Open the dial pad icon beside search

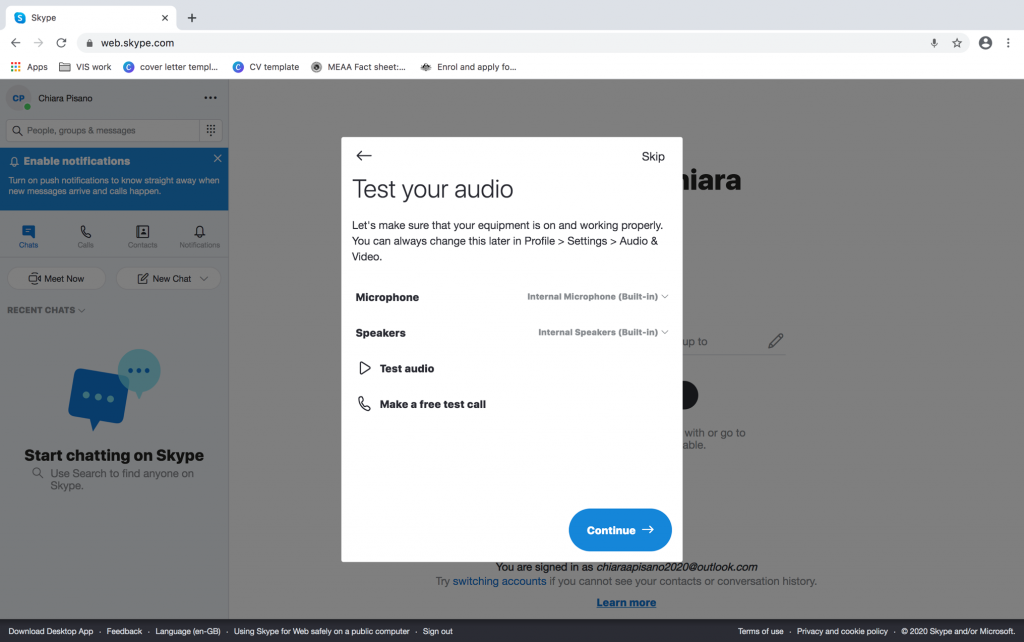(x=210, y=130)
